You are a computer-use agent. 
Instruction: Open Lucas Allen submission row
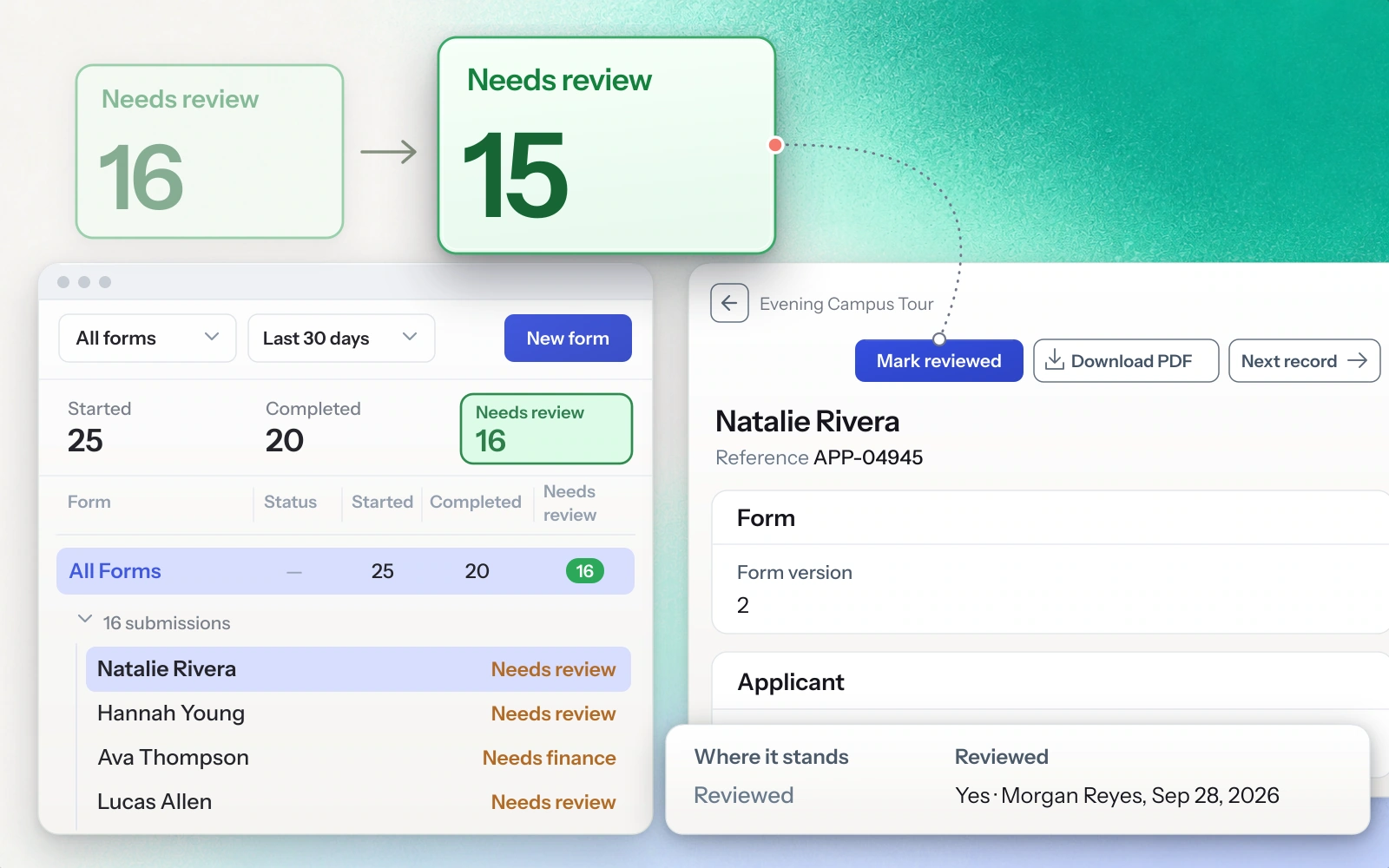(x=358, y=802)
